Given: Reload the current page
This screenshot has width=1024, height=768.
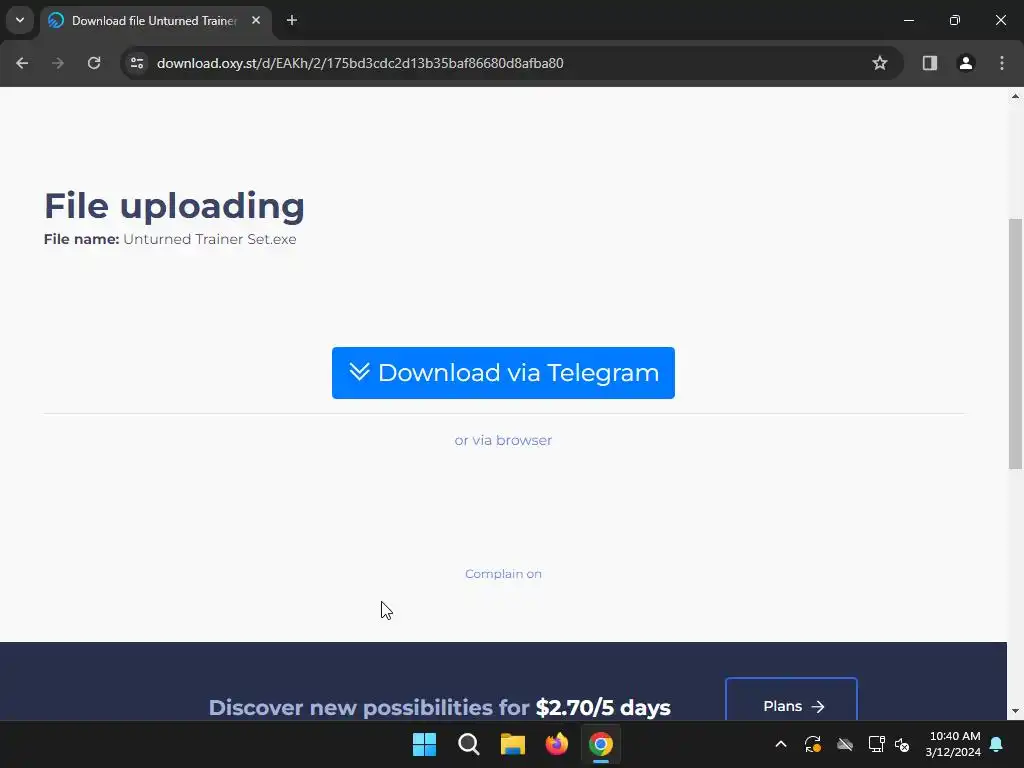Looking at the screenshot, I should 94,63.
